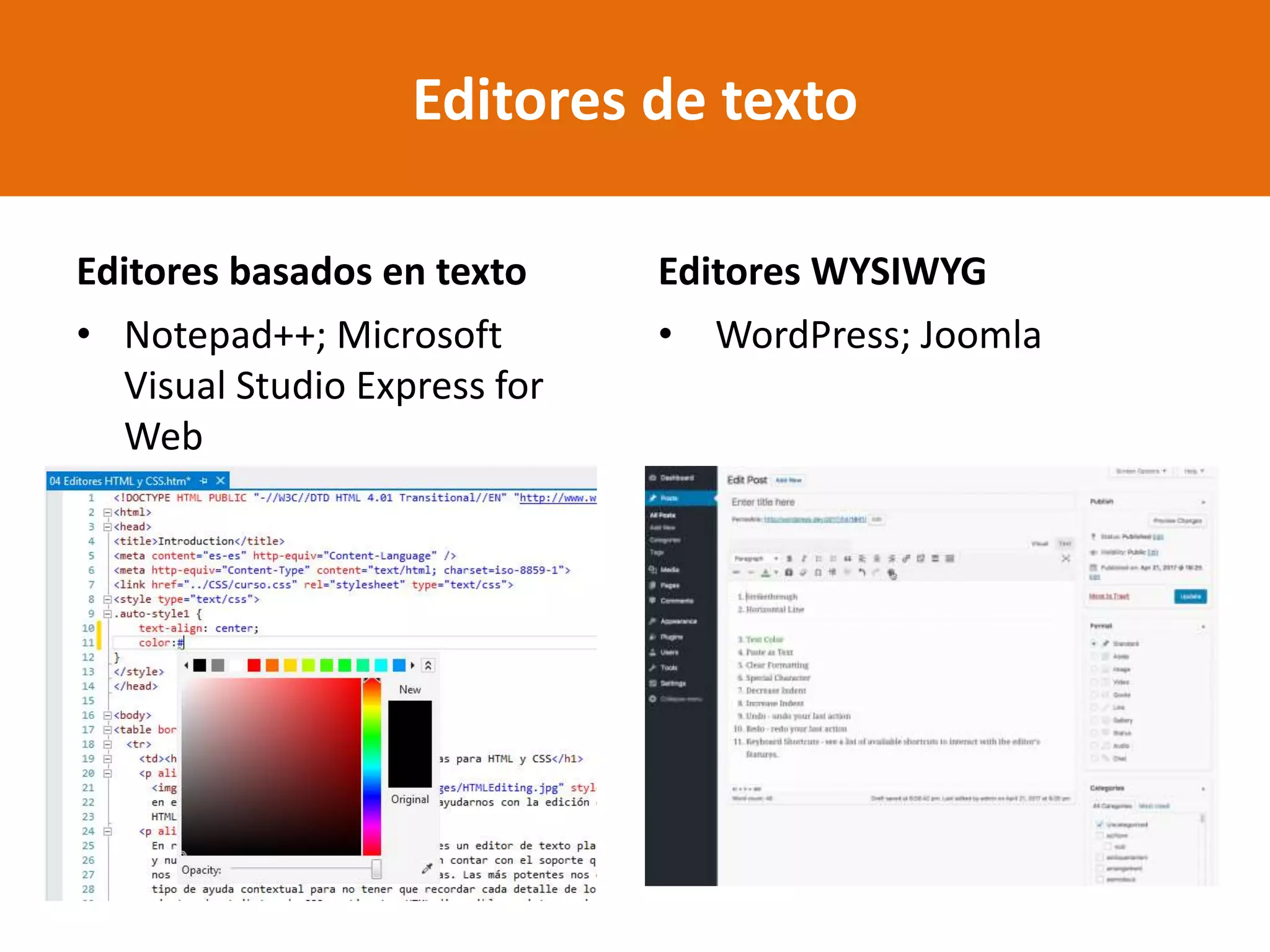The width and height of the screenshot is (1270, 952).
Task: Click the keyboard shortcuts help icon
Action: coord(892,574)
